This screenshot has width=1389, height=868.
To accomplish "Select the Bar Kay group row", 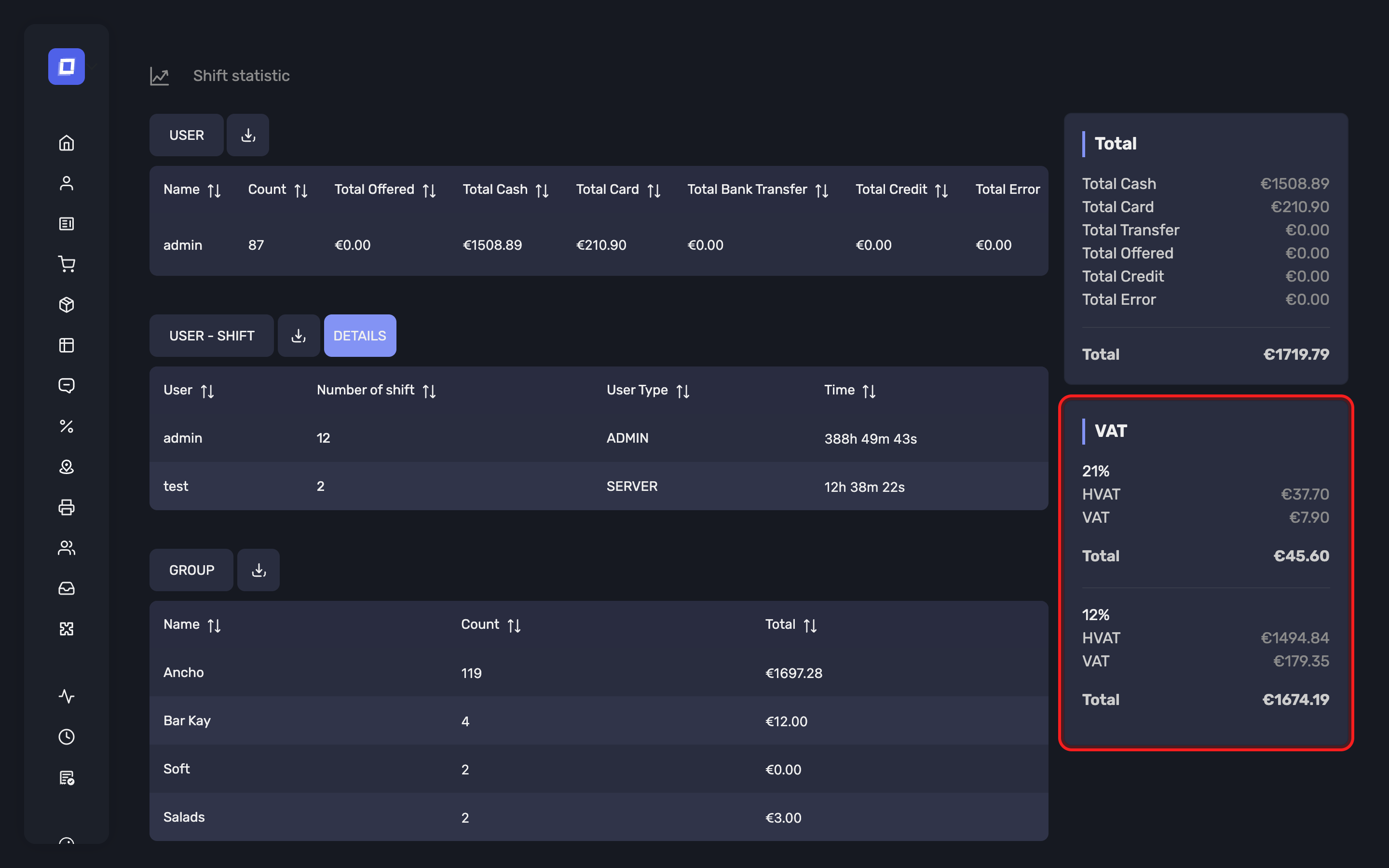I will 599,720.
